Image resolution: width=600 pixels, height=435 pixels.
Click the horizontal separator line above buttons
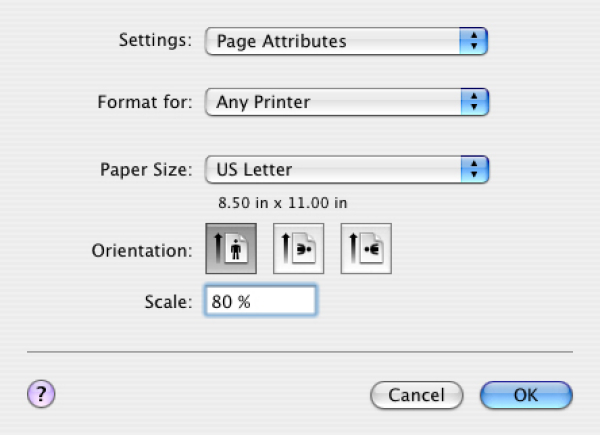tap(300, 352)
